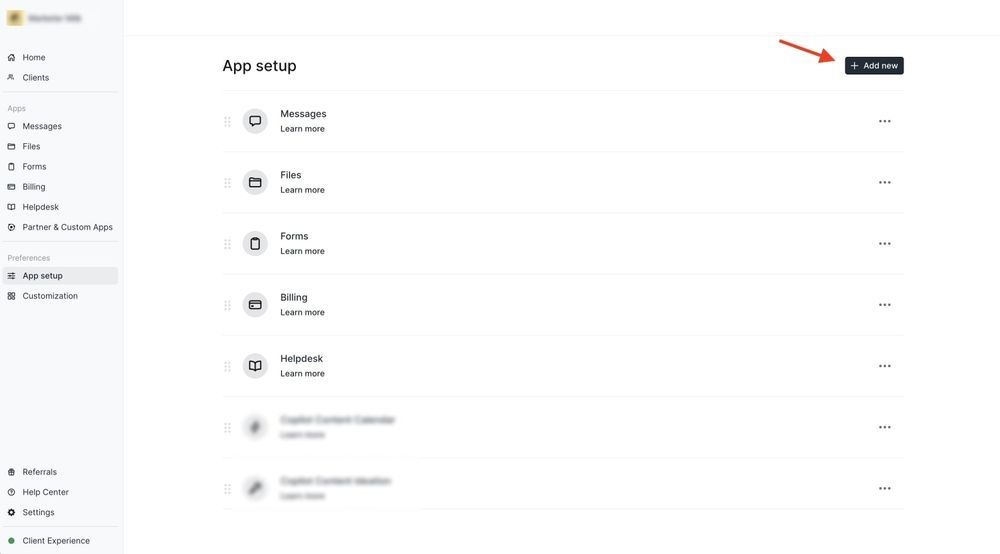
Task: Go to Clients in the sidebar
Action: tap(36, 77)
